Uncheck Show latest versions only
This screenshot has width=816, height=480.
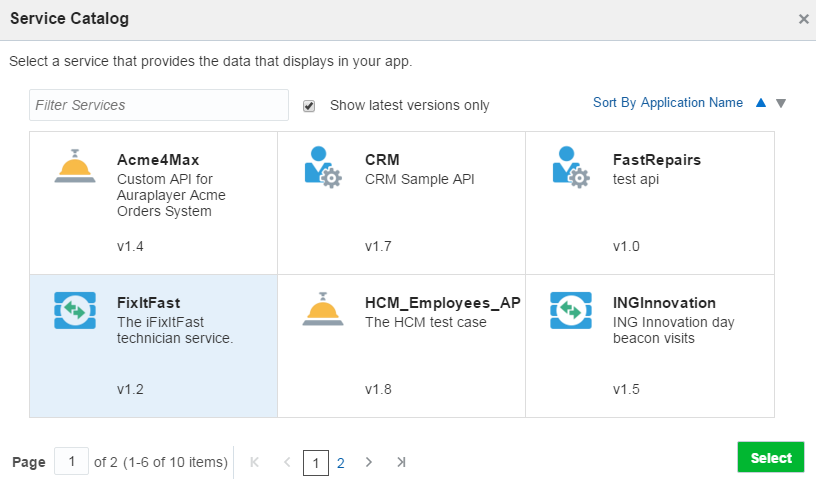coord(309,106)
